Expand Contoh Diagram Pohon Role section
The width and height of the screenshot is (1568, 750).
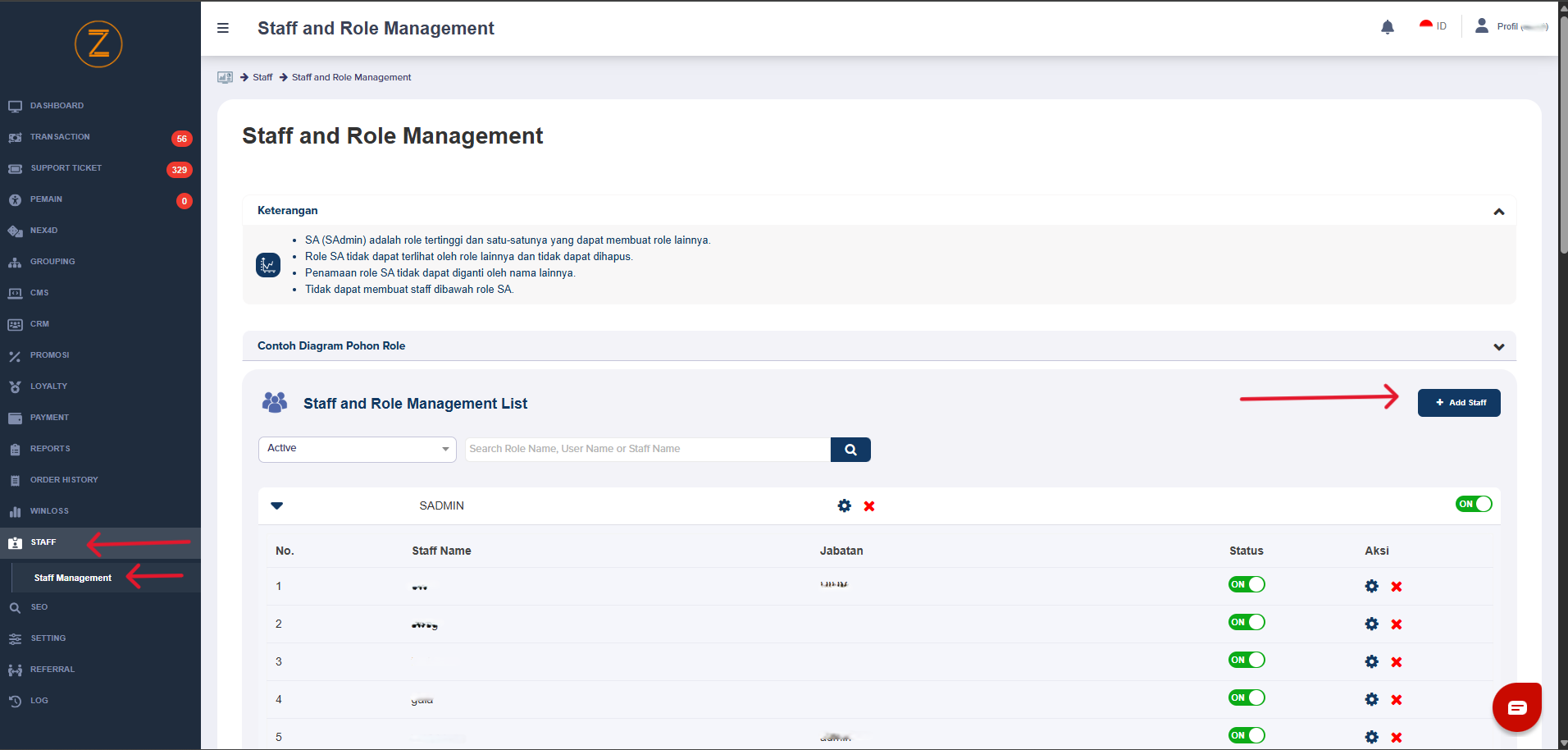point(1498,346)
